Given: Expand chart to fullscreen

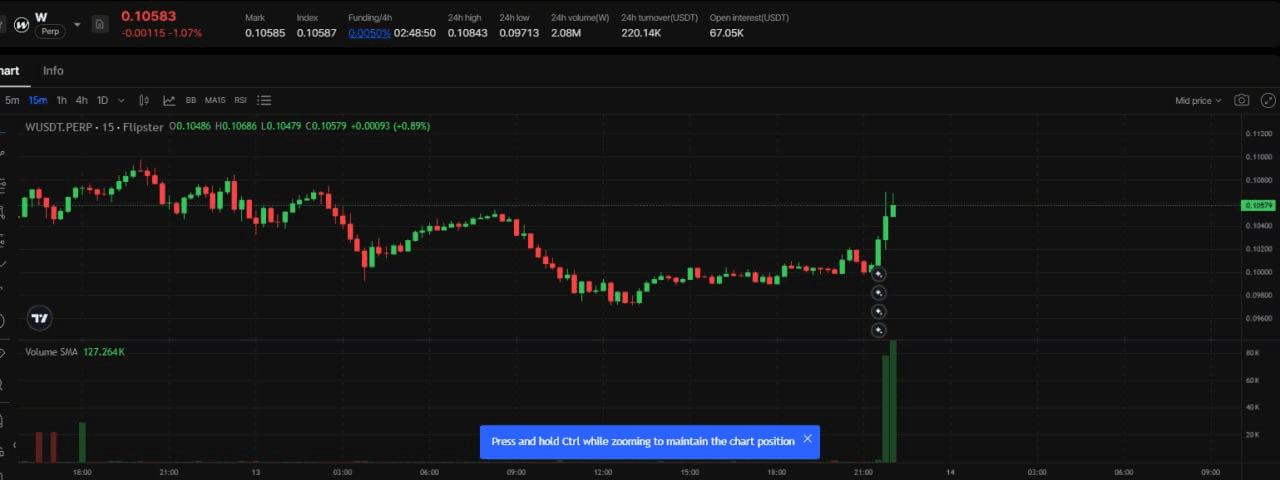Looking at the screenshot, I should point(1269,100).
